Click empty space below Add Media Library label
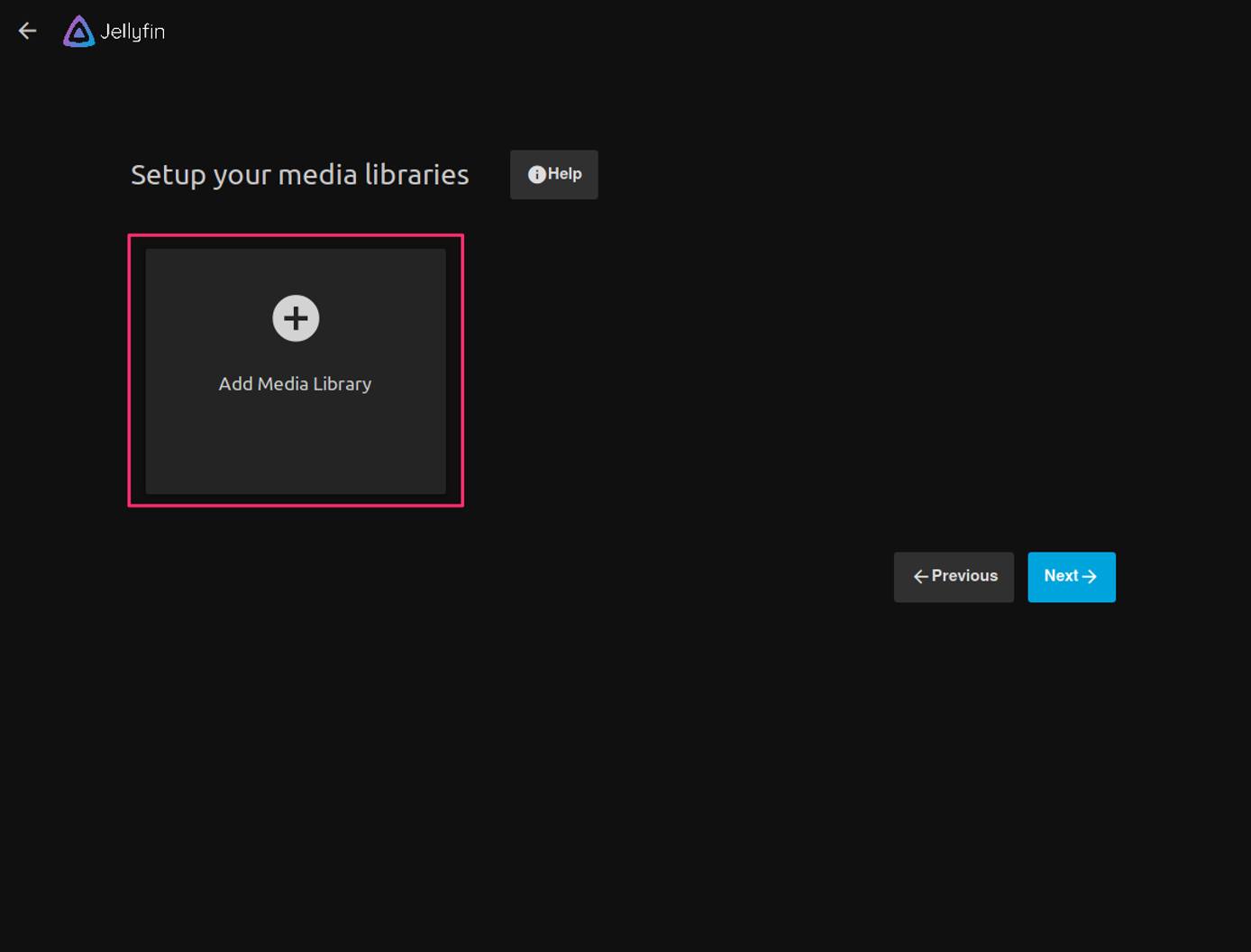The height and width of the screenshot is (952, 1251). pyautogui.click(x=296, y=446)
